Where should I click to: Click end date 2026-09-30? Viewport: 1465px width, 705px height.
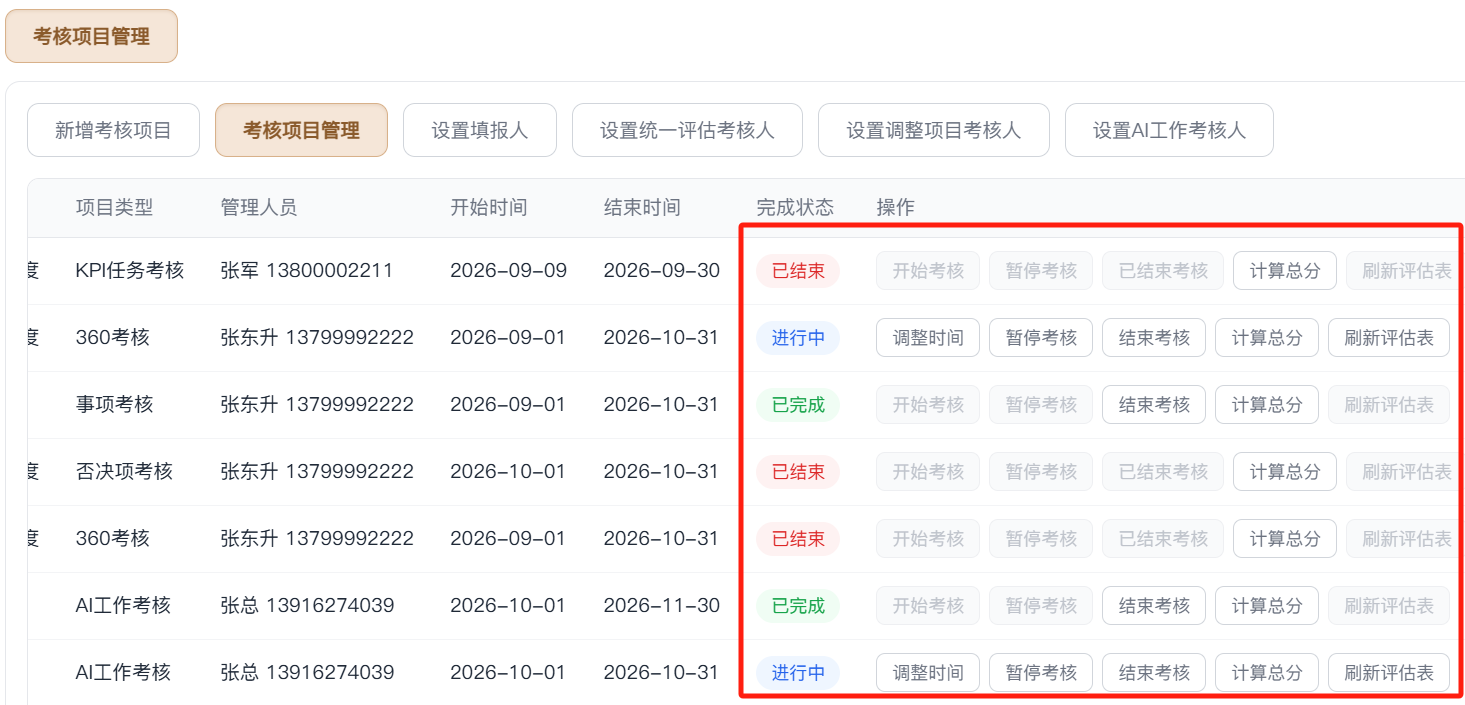coord(661,270)
